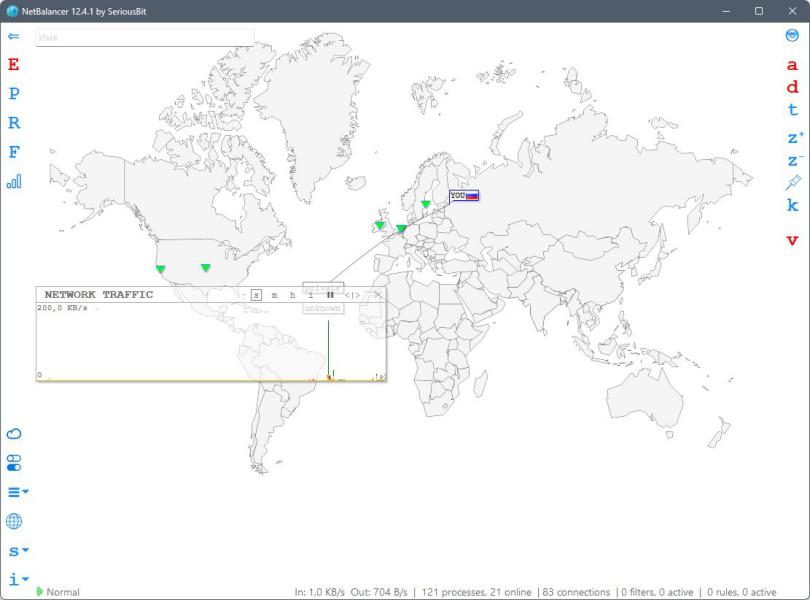This screenshot has height=600, width=810.
Task: Maximize the NetBalancer window
Action: [759, 11]
